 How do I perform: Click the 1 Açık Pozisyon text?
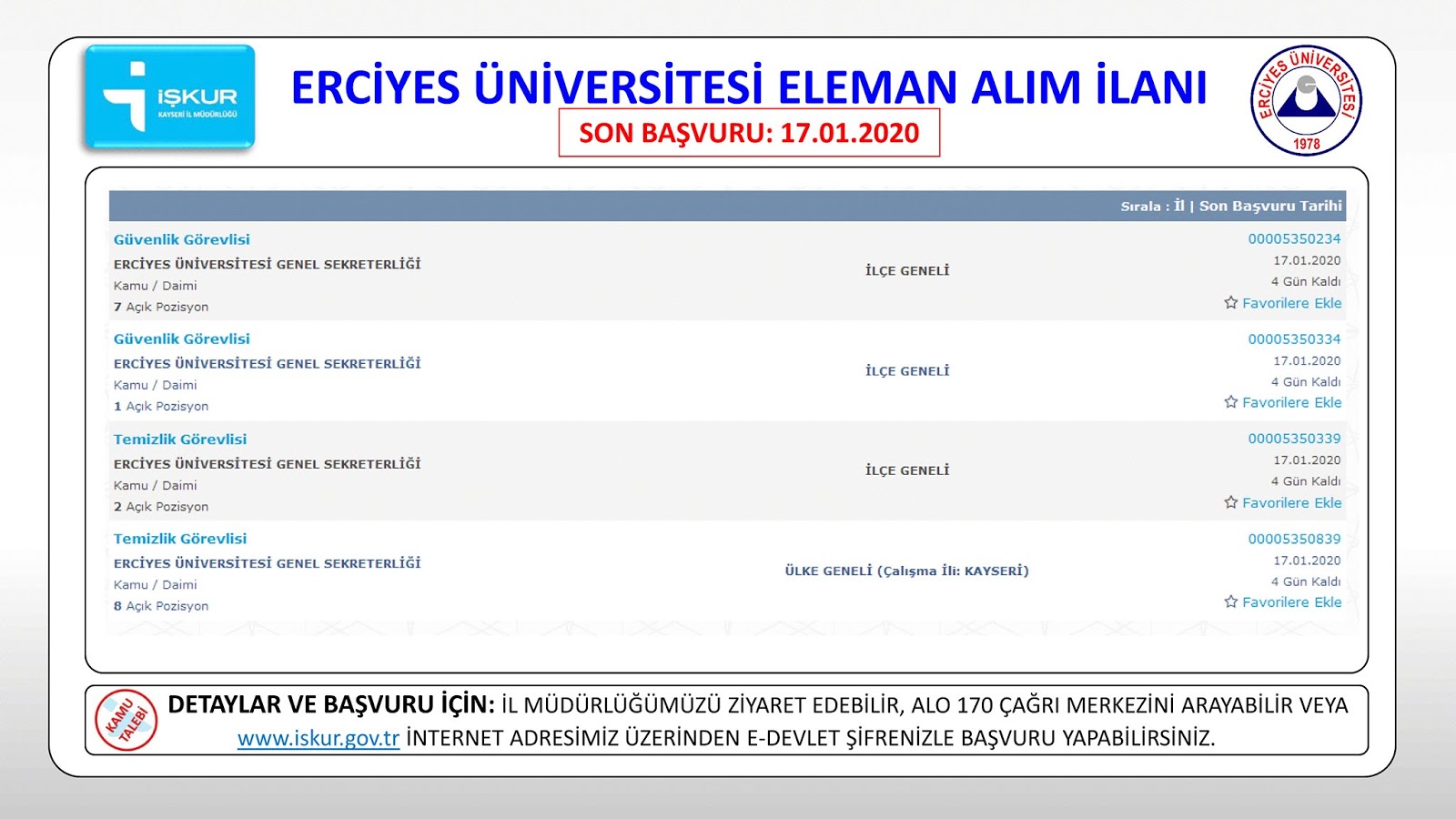pyautogui.click(x=161, y=406)
